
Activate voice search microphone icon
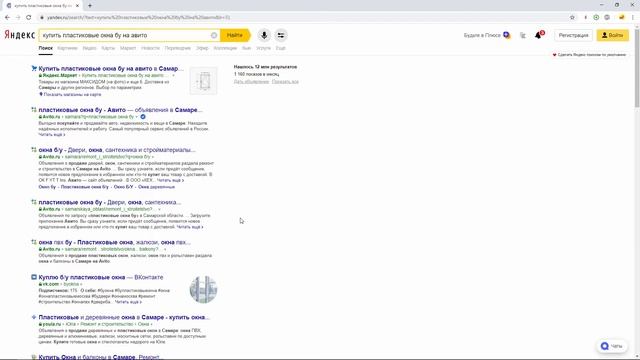(264, 36)
